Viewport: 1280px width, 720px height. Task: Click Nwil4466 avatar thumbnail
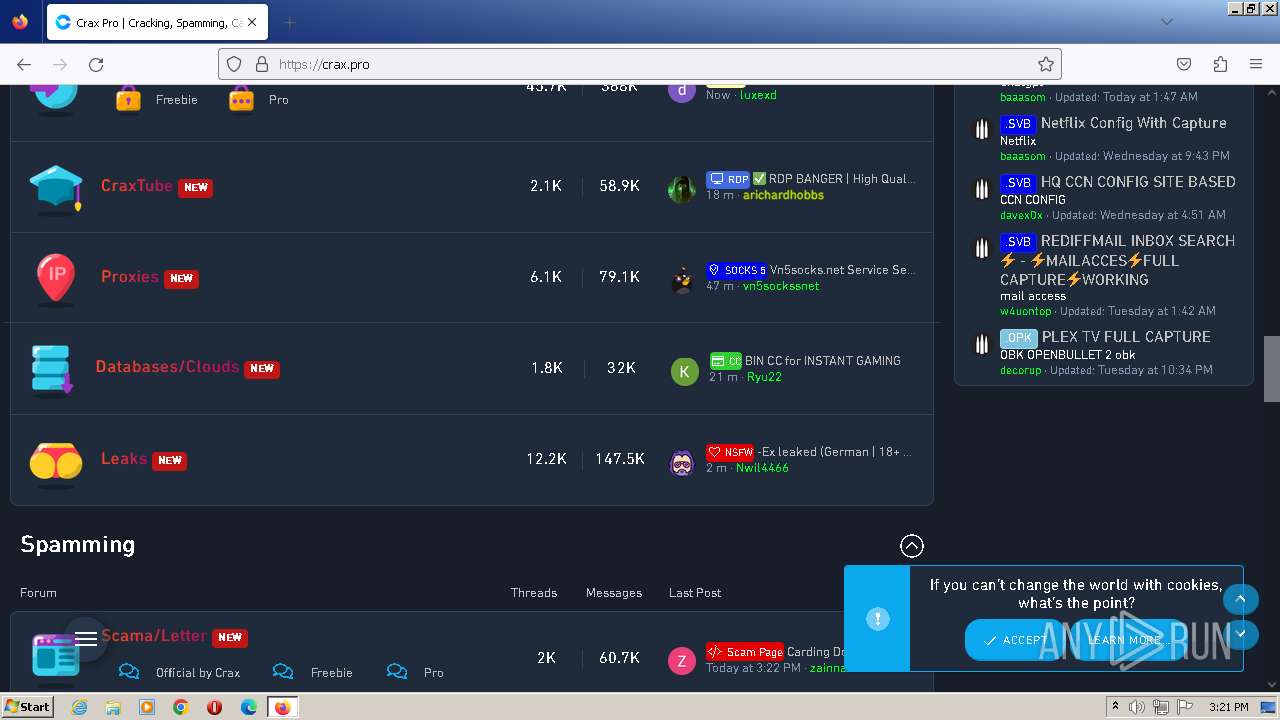682,462
